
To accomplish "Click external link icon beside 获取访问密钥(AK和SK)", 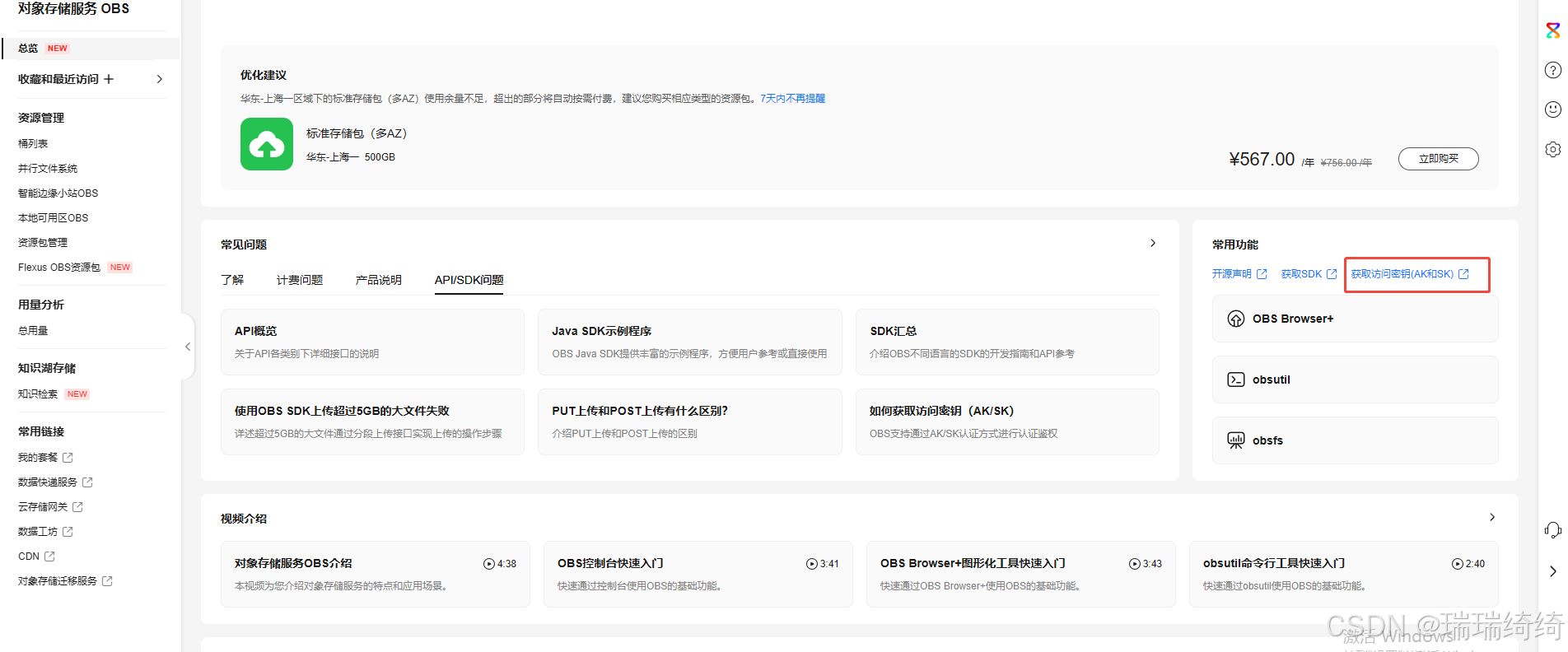I will click(1463, 274).
